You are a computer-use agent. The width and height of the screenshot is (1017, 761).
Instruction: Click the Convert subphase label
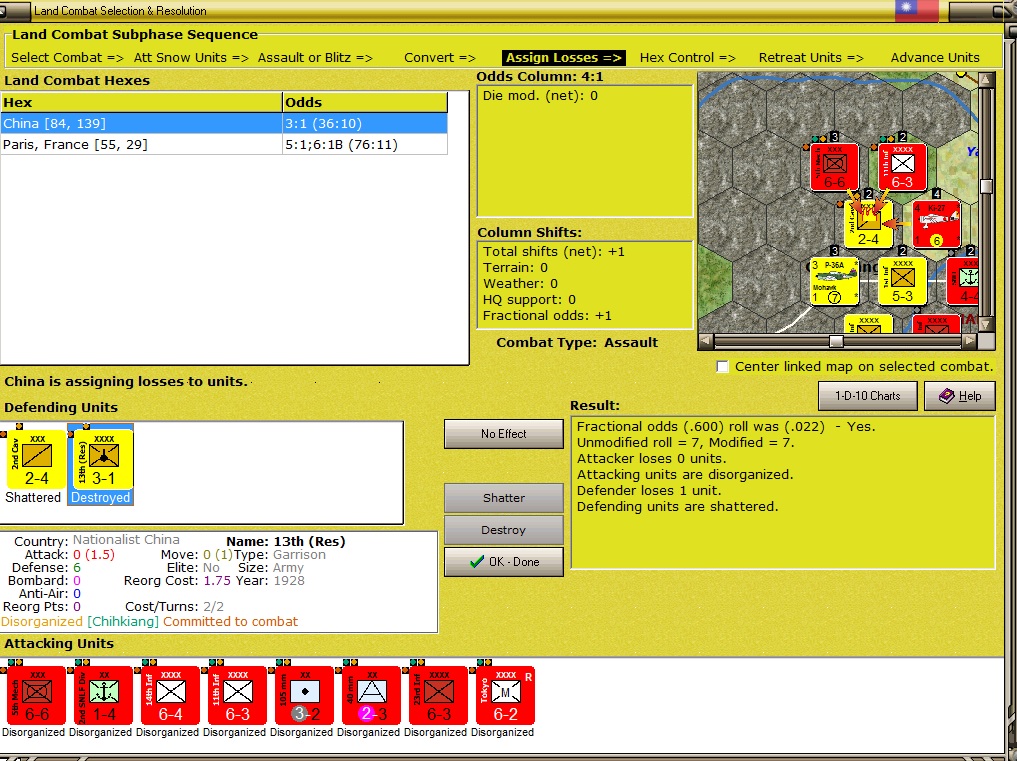point(439,58)
